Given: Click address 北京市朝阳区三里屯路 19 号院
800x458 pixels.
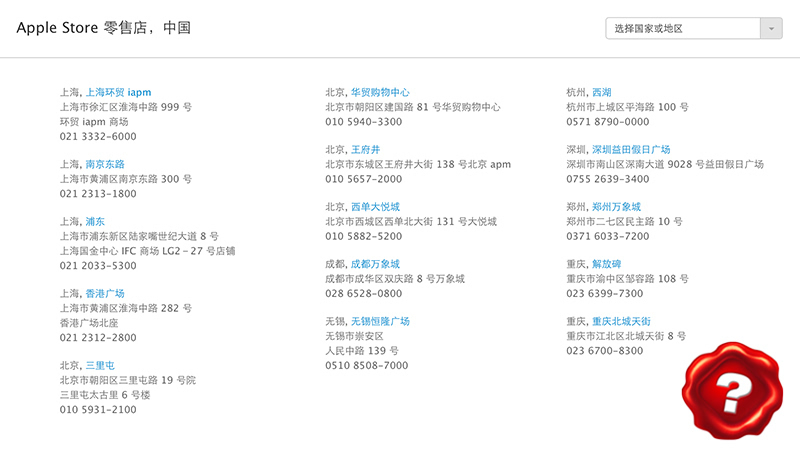Looking at the screenshot, I should [x=128, y=380].
